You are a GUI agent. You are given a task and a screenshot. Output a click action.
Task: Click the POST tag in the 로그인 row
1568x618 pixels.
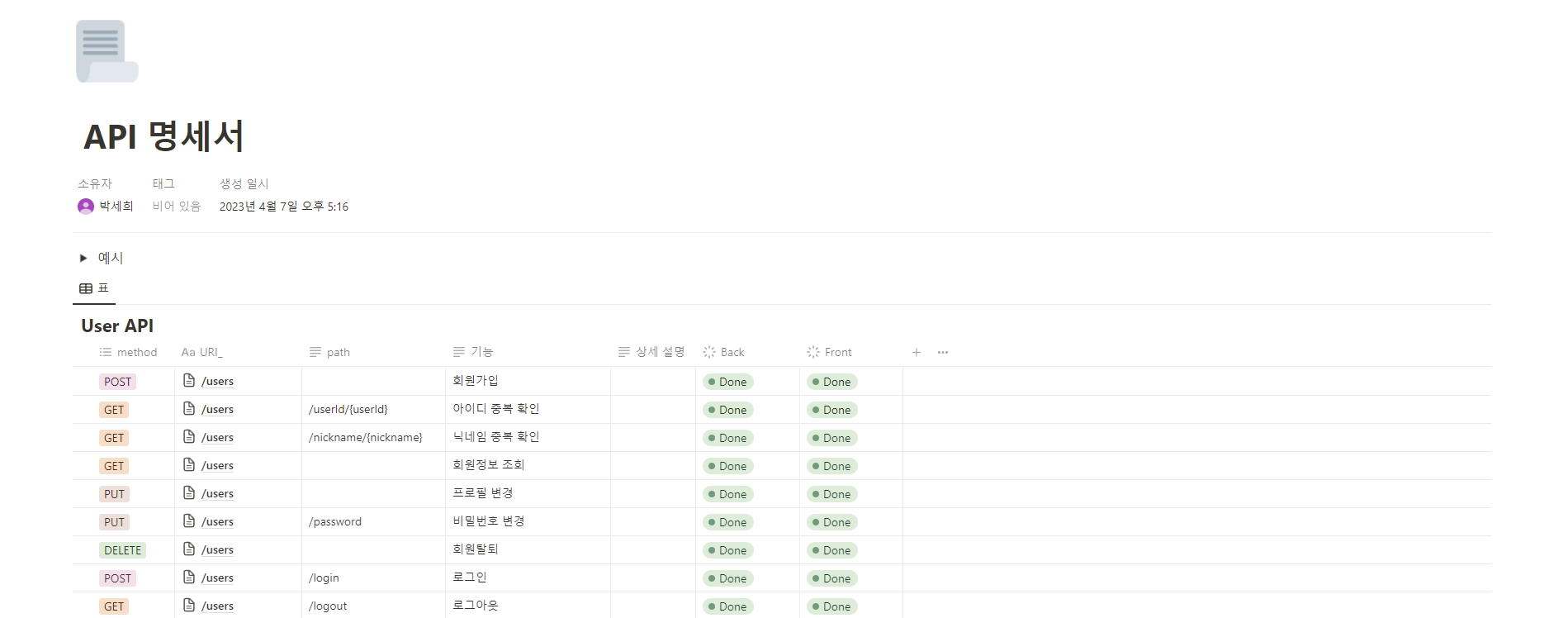click(117, 578)
